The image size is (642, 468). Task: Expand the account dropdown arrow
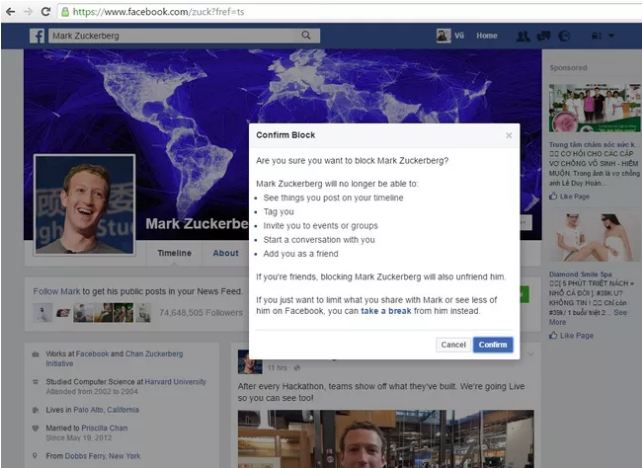(611, 36)
